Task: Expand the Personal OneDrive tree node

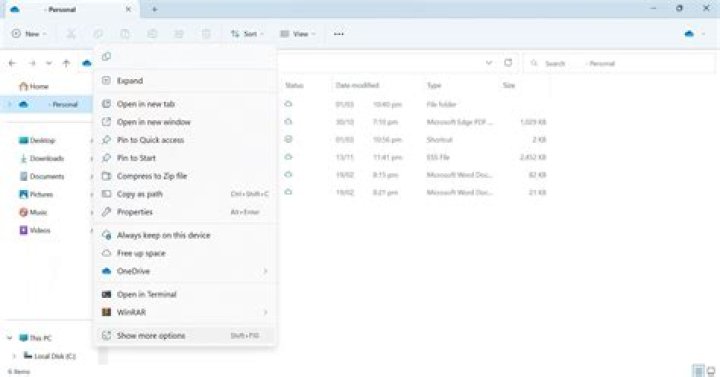Action: point(9,105)
